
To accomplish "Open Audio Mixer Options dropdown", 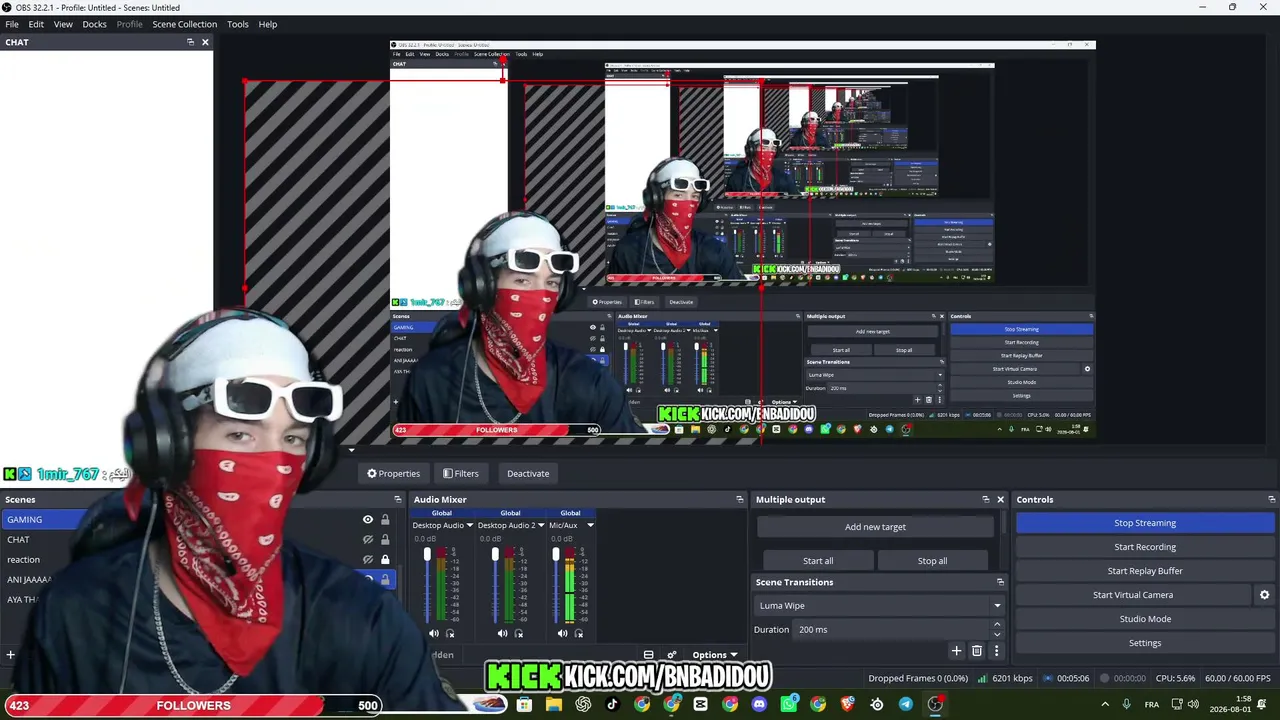I will pyautogui.click(x=715, y=655).
